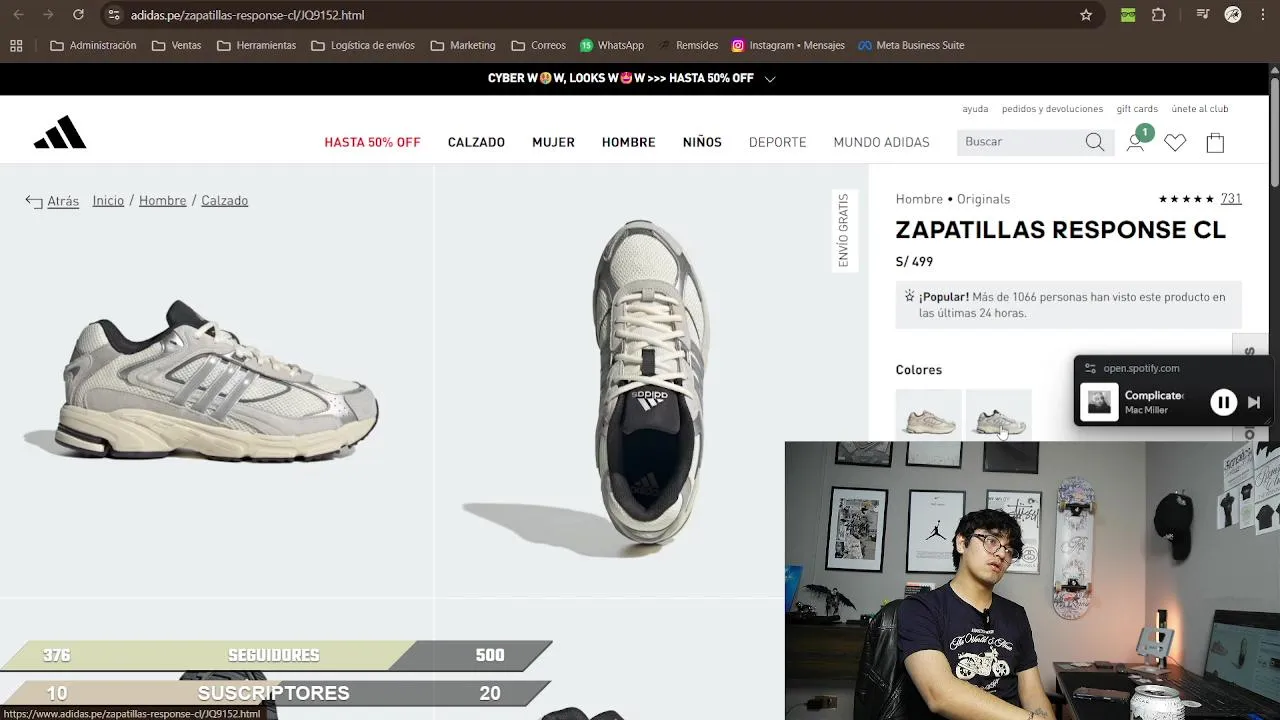Go to Hombre breadcrumb

pos(162,201)
